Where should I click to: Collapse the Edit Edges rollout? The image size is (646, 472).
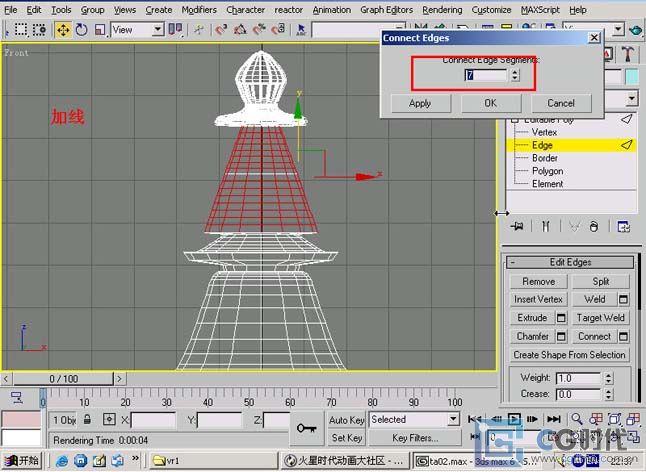(570, 262)
